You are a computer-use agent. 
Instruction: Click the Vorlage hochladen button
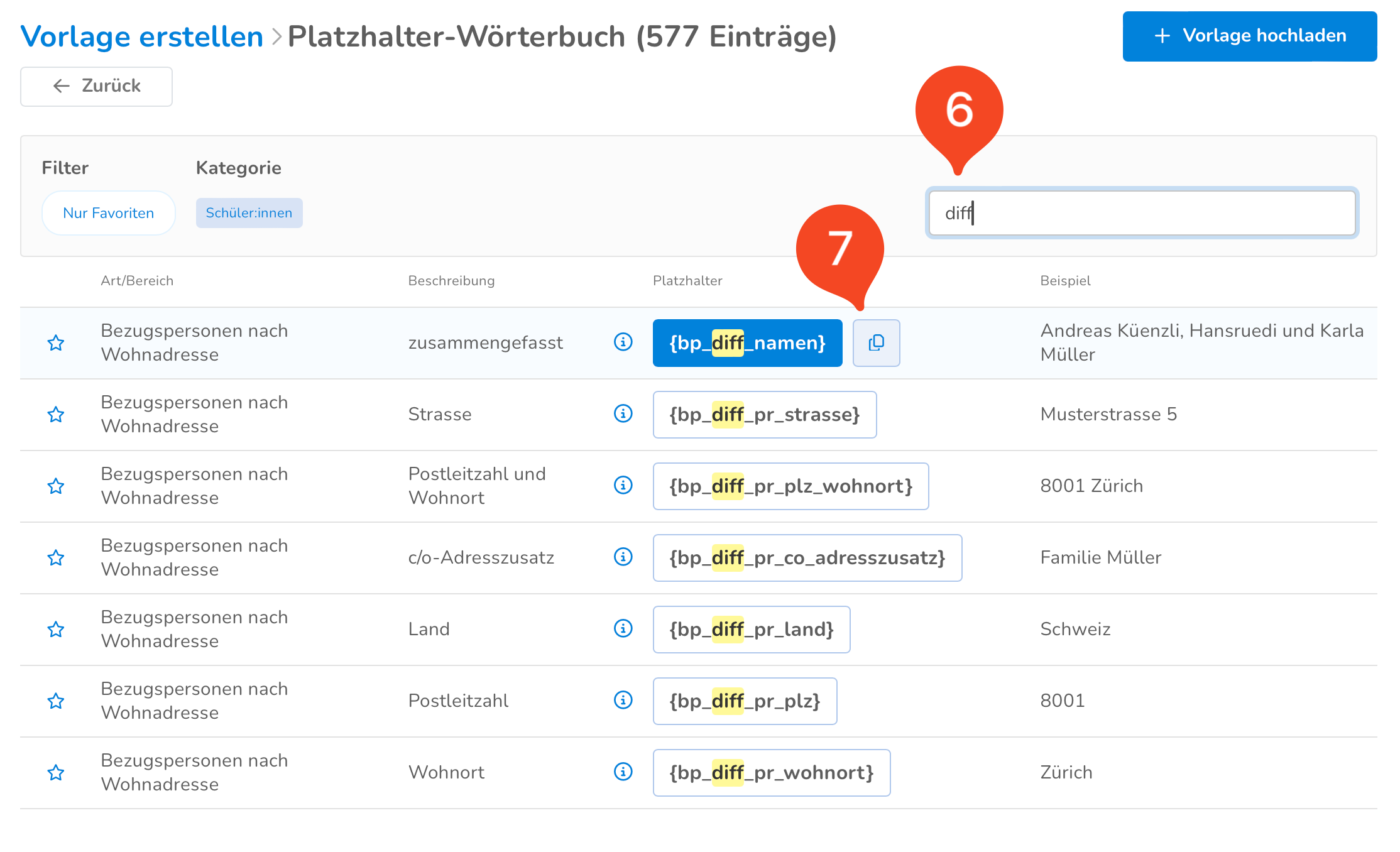click(1249, 36)
